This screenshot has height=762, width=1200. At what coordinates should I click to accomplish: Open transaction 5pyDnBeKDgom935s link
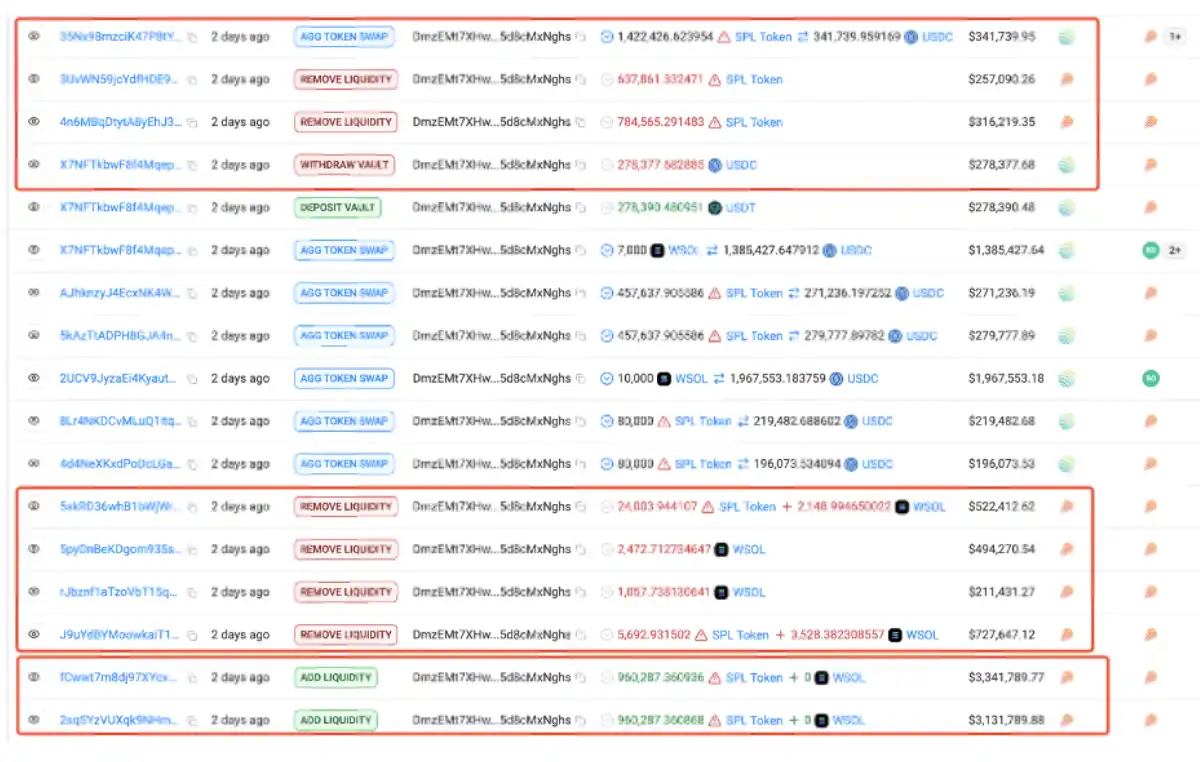(120, 550)
